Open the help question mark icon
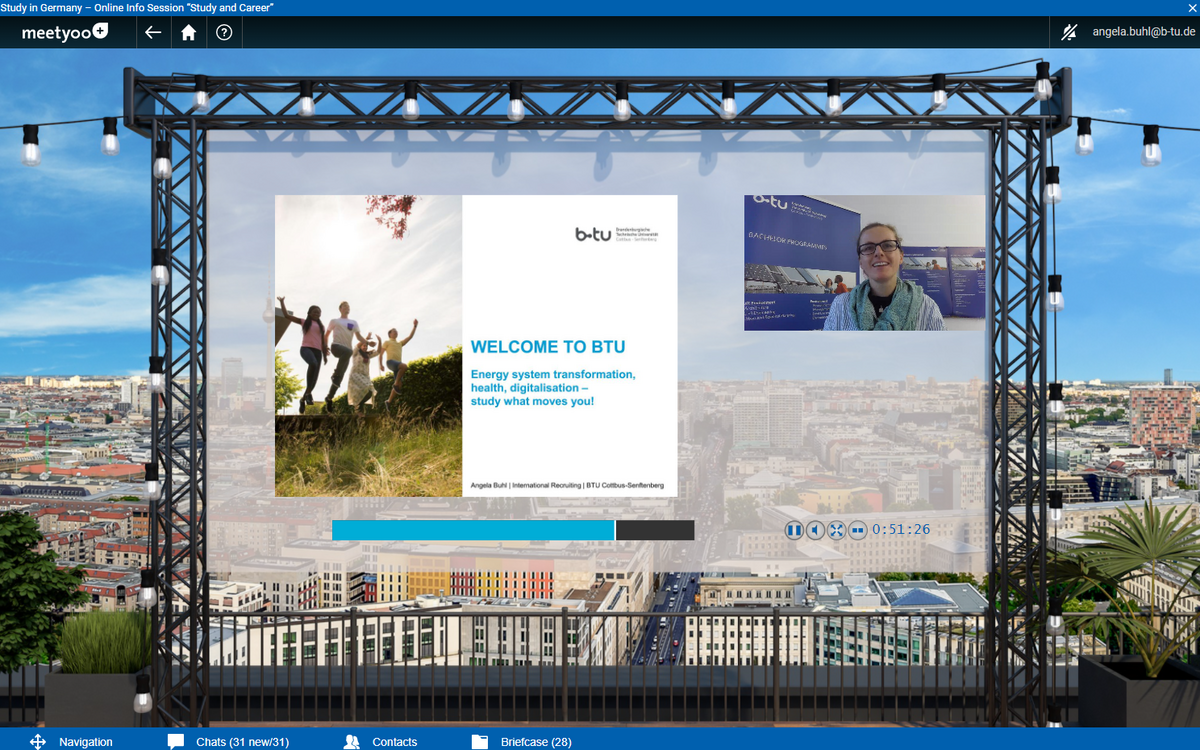 click(x=224, y=32)
